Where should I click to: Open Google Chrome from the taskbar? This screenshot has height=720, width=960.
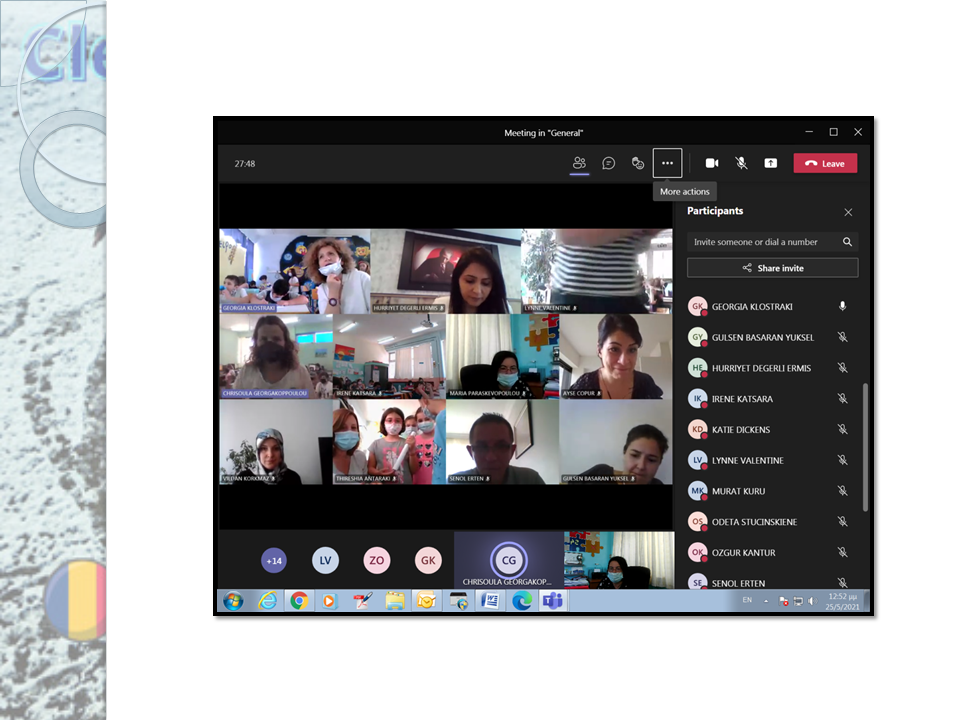click(298, 601)
